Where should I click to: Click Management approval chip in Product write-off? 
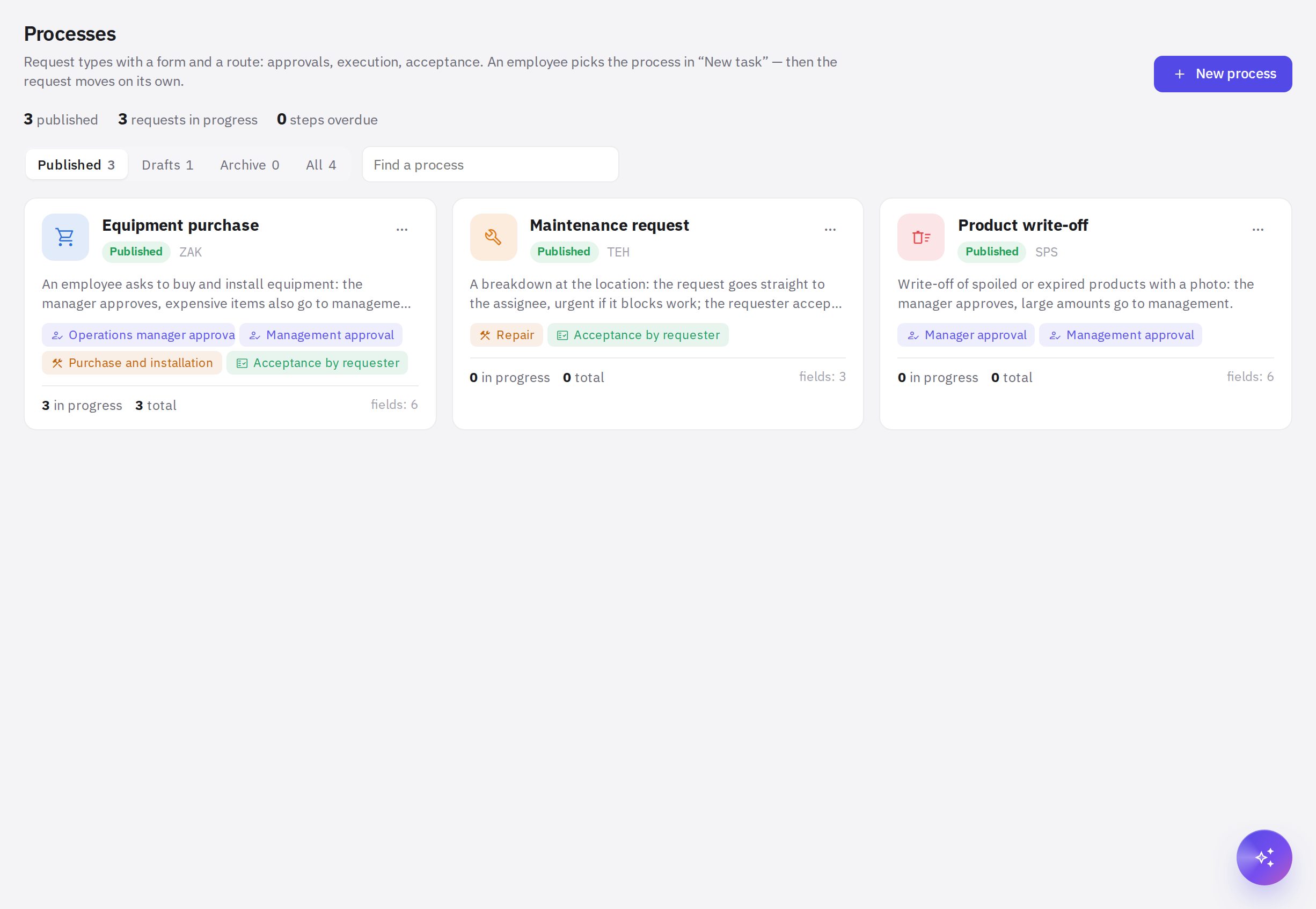[1120, 335]
